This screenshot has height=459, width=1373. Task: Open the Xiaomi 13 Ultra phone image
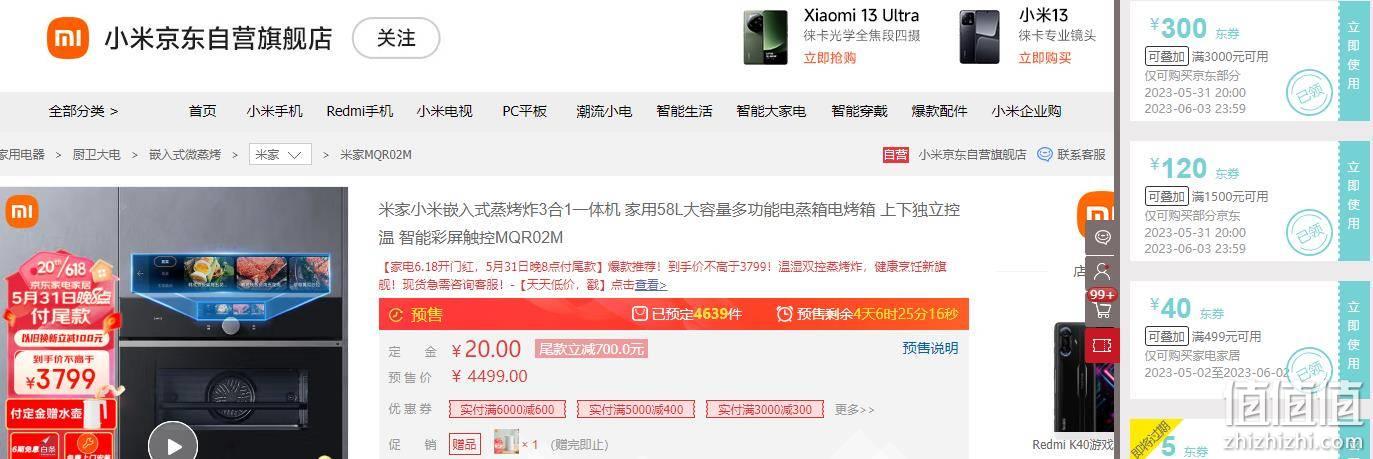pos(765,37)
